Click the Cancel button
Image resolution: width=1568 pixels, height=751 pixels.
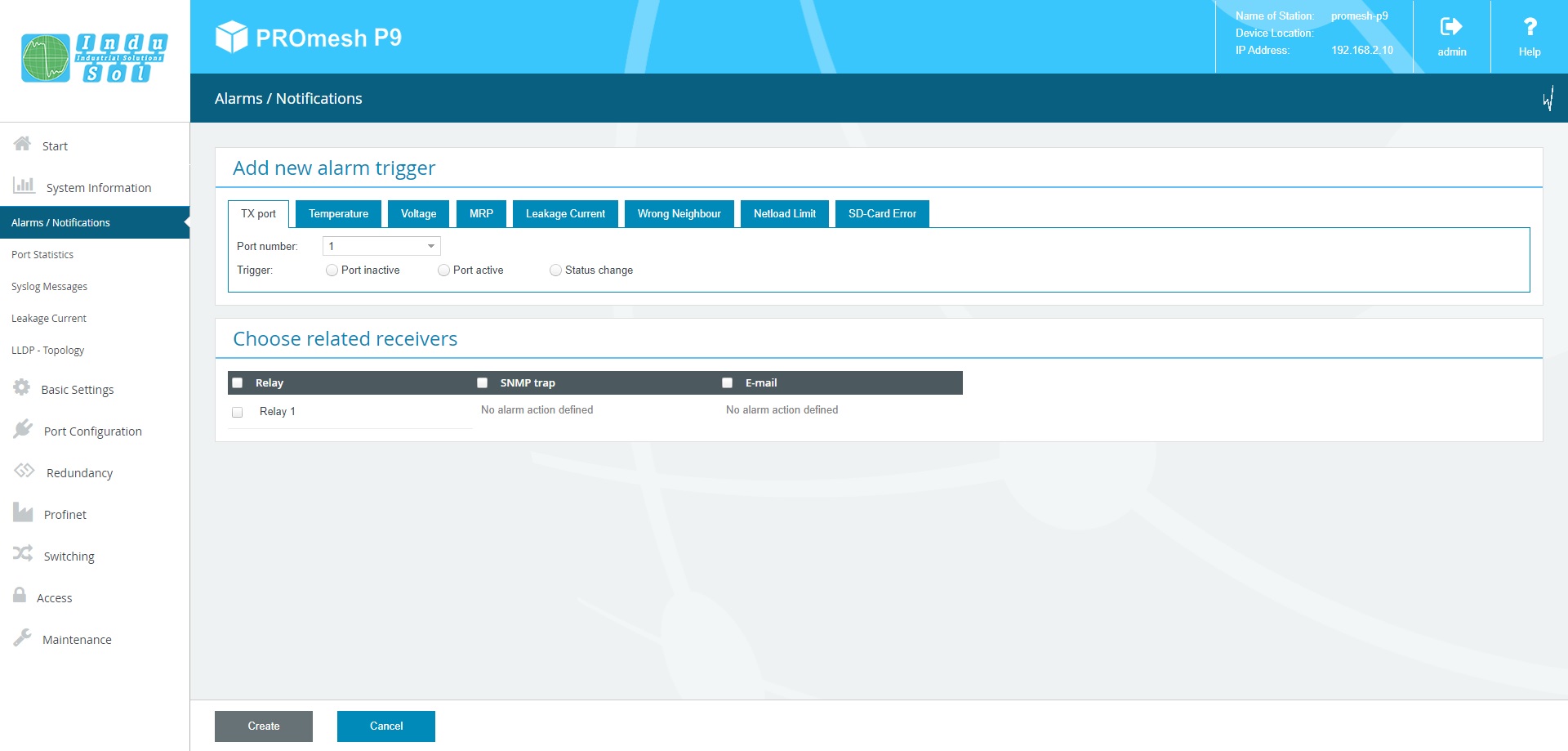click(x=386, y=726)
